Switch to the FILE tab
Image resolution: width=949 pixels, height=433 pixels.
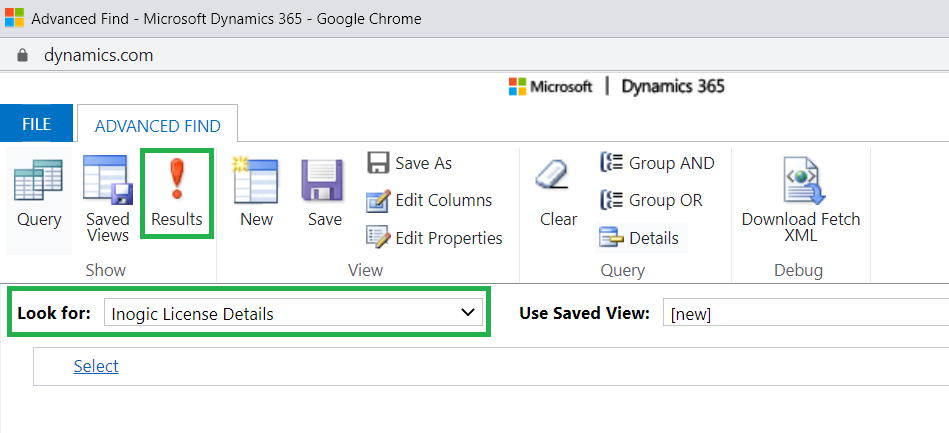[36, 124]
